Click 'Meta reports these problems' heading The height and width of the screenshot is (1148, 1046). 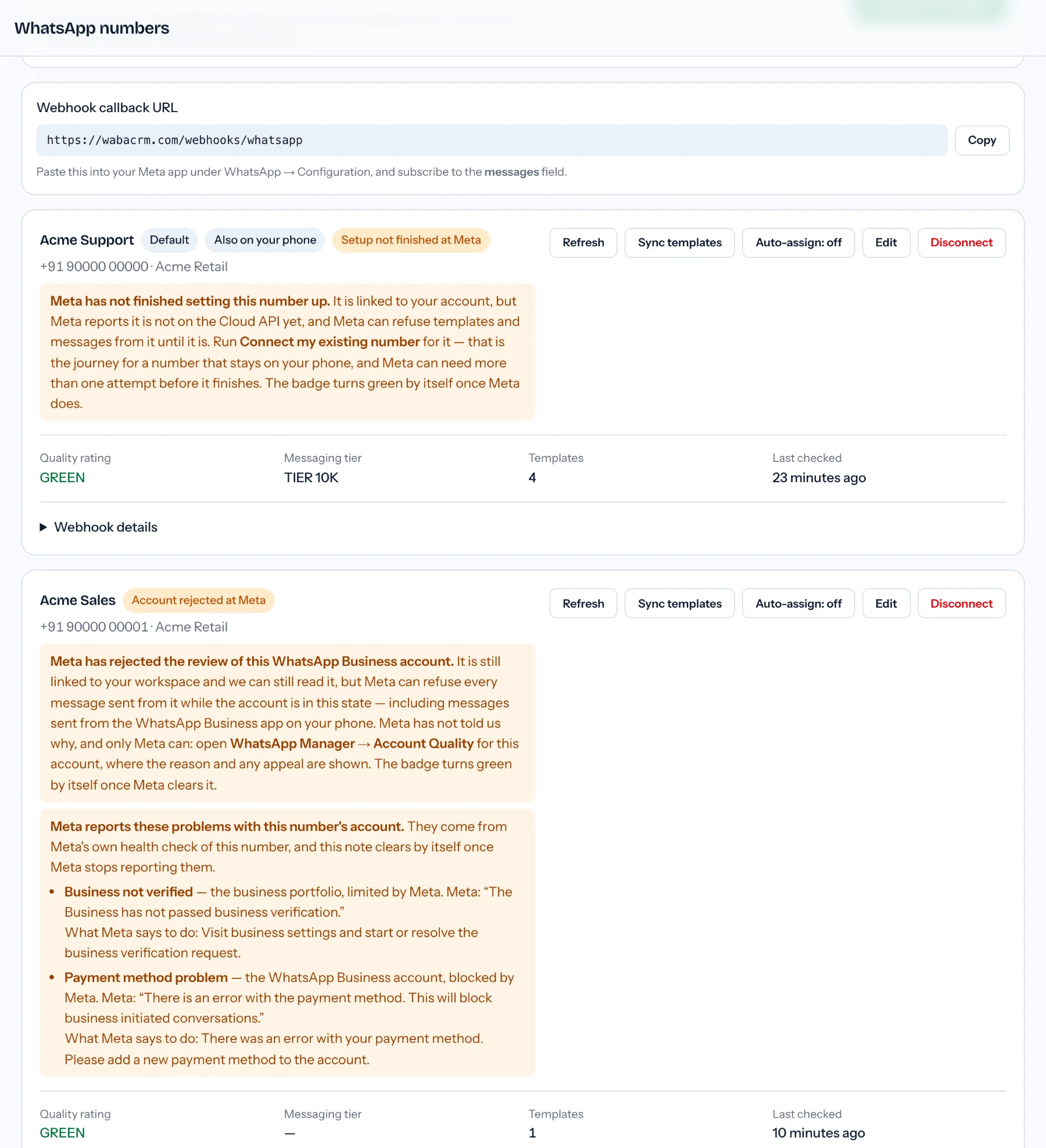point(227,826)
